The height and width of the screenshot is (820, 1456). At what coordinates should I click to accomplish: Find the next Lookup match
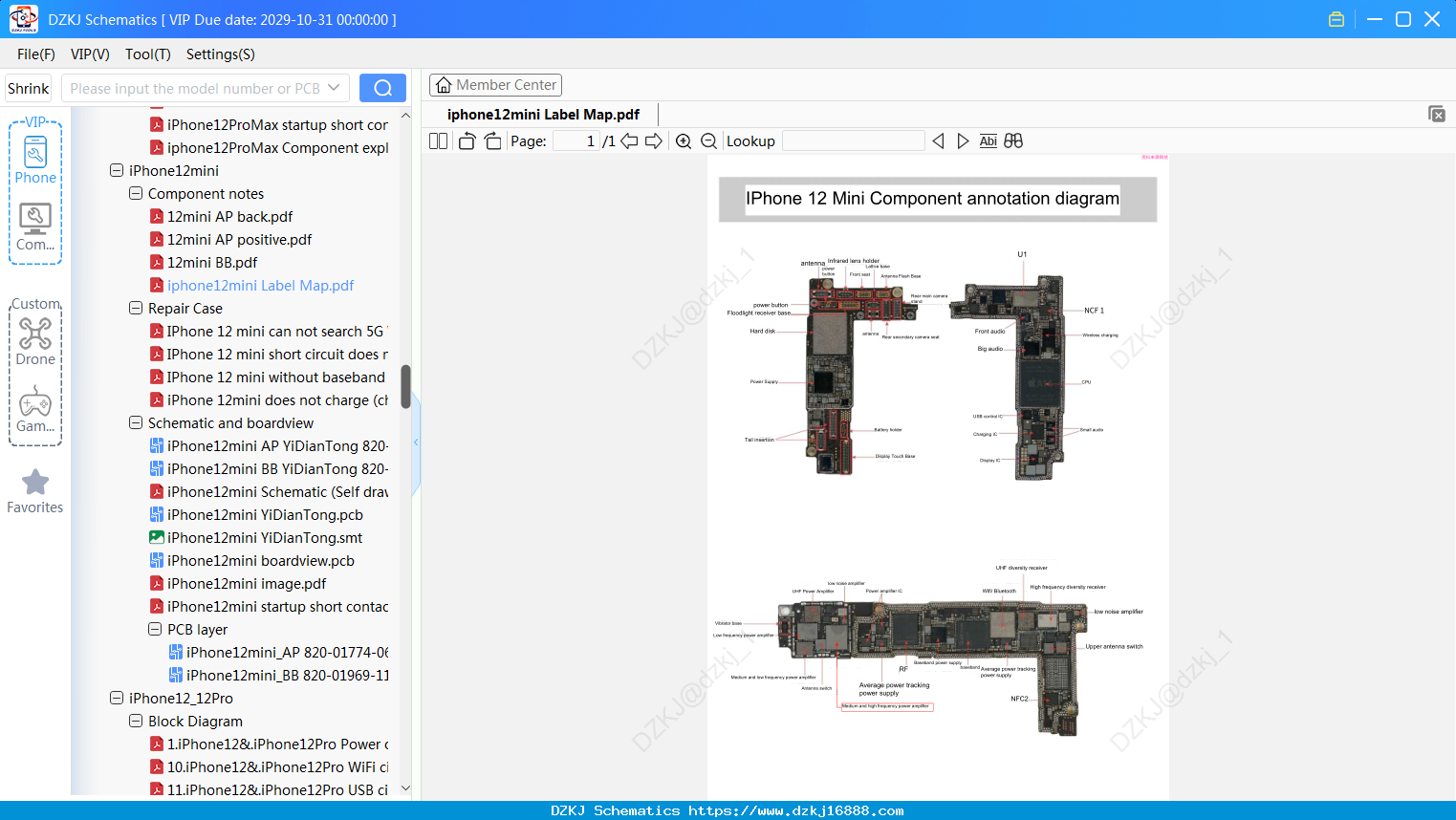[963, 140]
